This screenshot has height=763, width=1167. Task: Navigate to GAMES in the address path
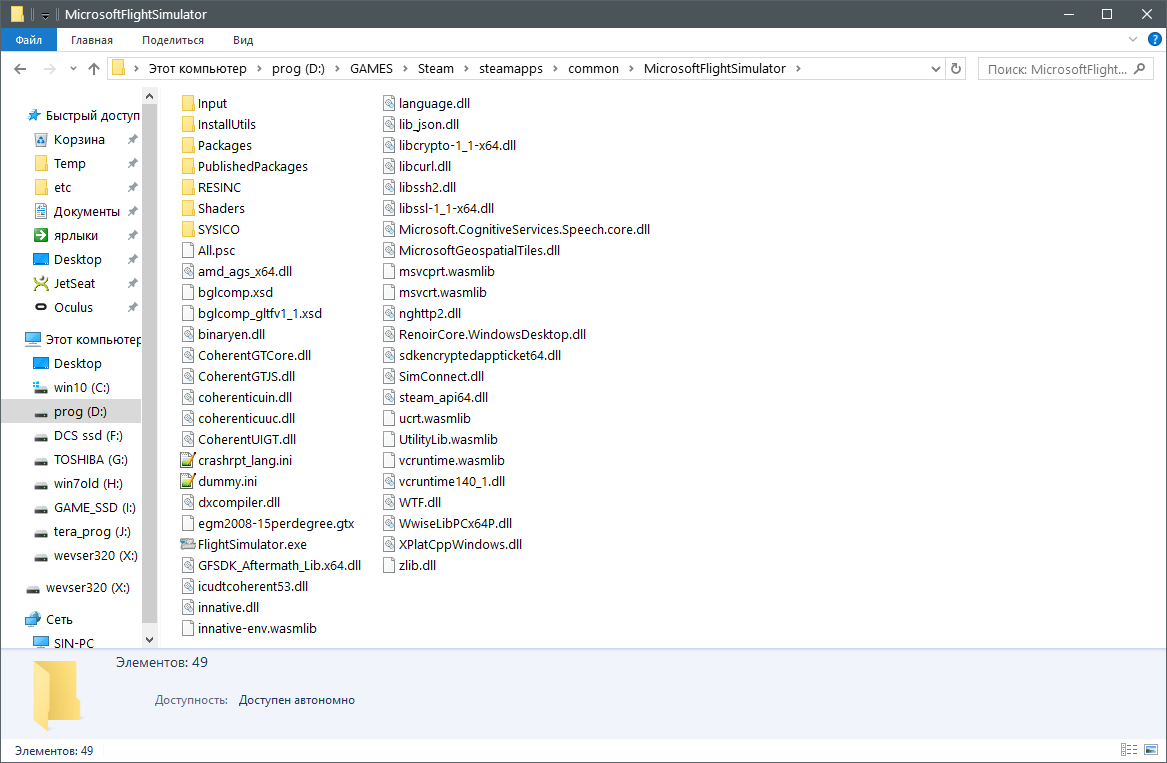pyautogui.click(x=371, y=68)
